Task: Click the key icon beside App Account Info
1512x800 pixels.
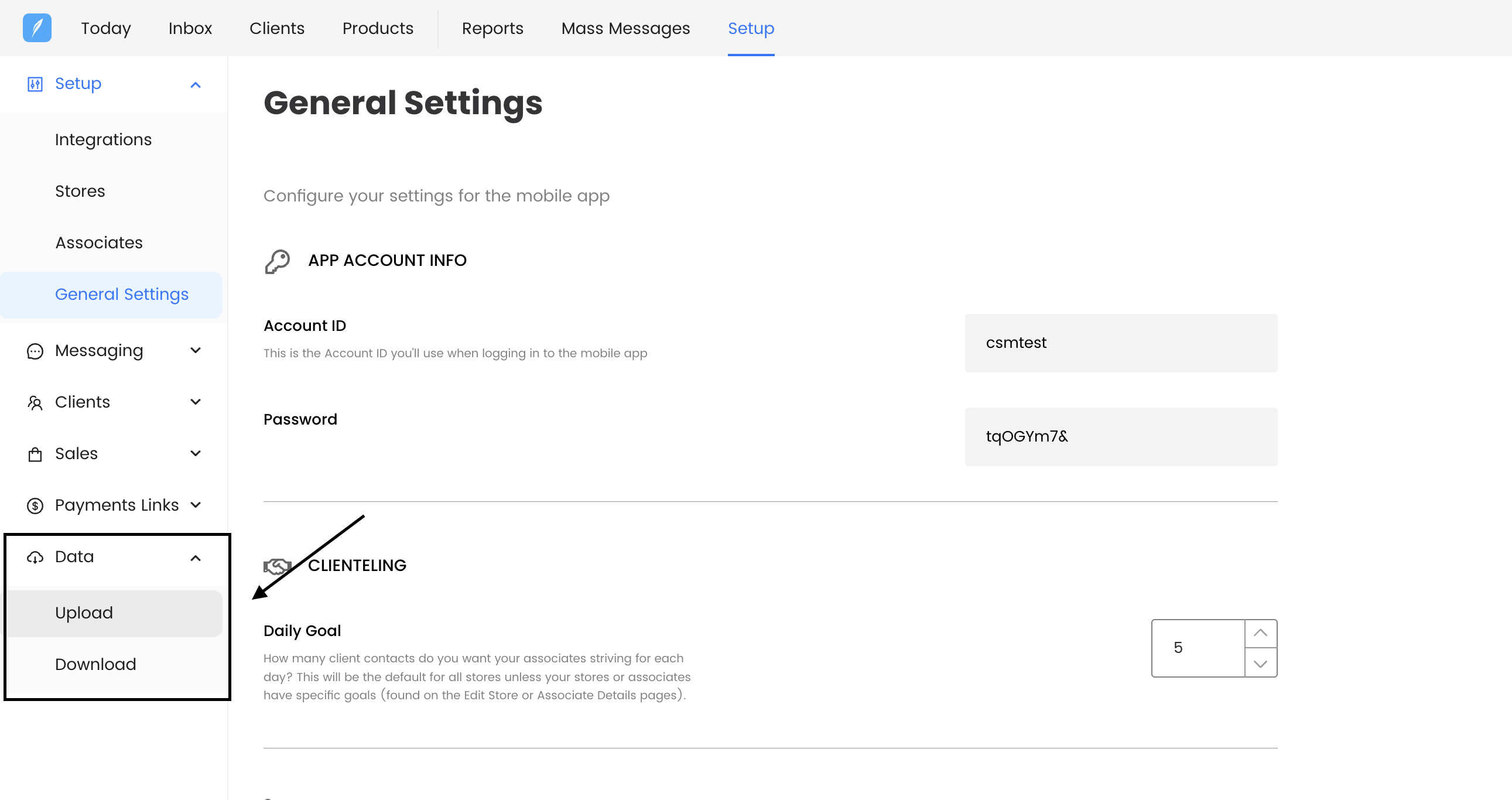Action: tap(277, 261)
